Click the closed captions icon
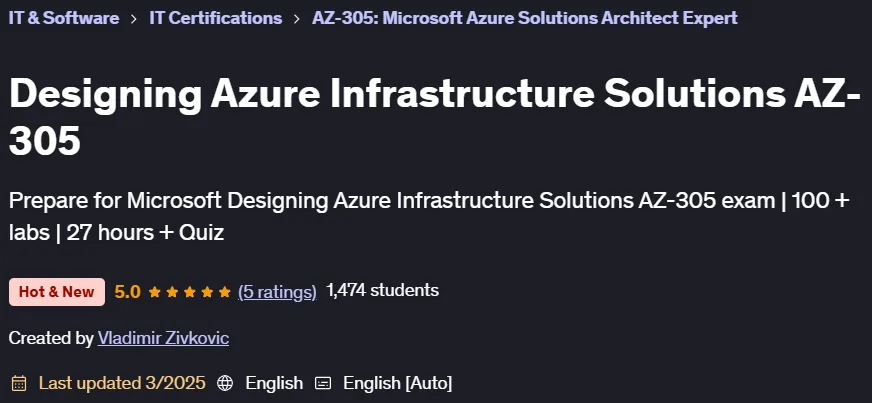 pos(323,383)
